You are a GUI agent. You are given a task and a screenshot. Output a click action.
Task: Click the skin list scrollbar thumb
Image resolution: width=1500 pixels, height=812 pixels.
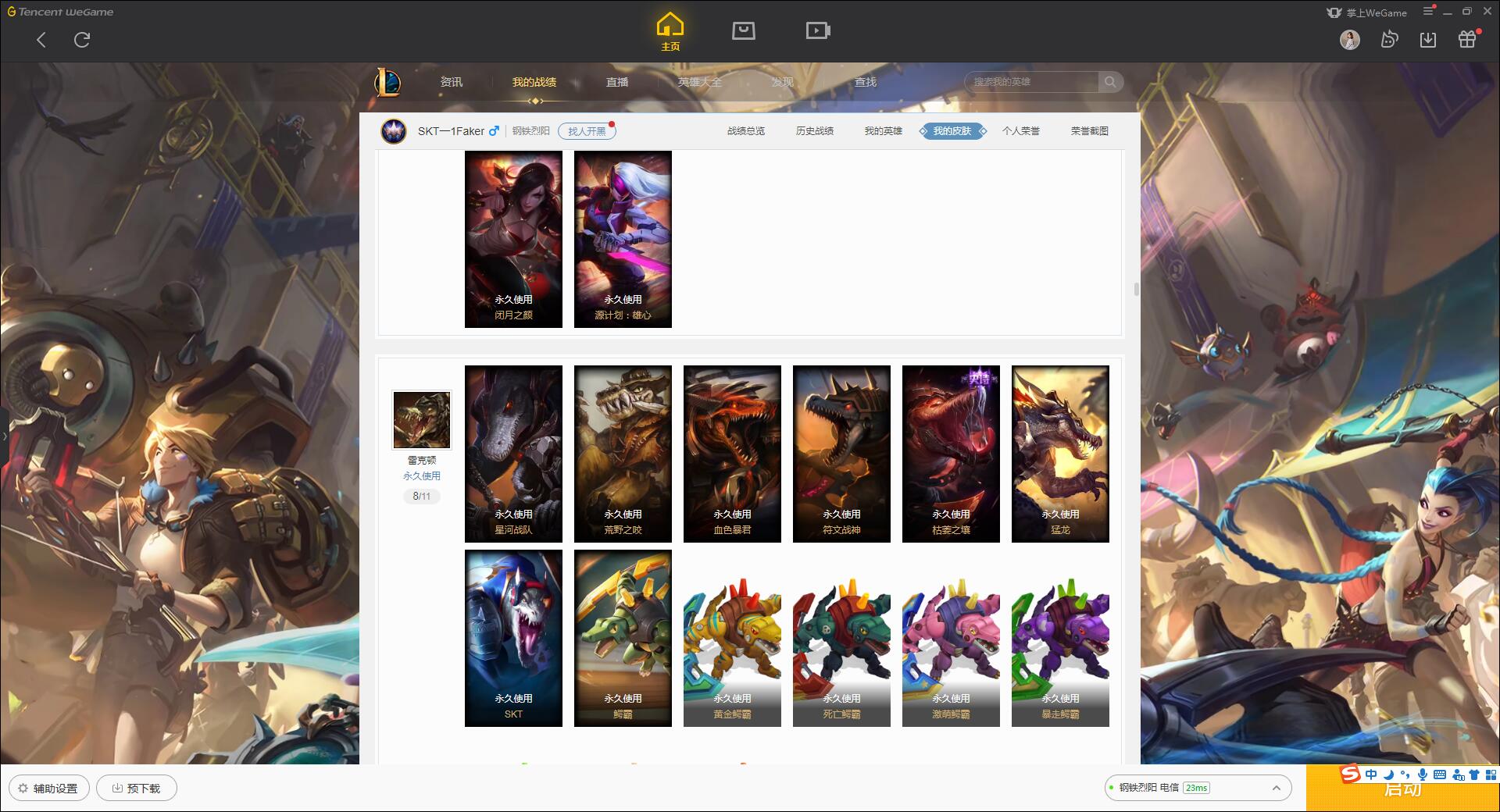point(1136,290)
